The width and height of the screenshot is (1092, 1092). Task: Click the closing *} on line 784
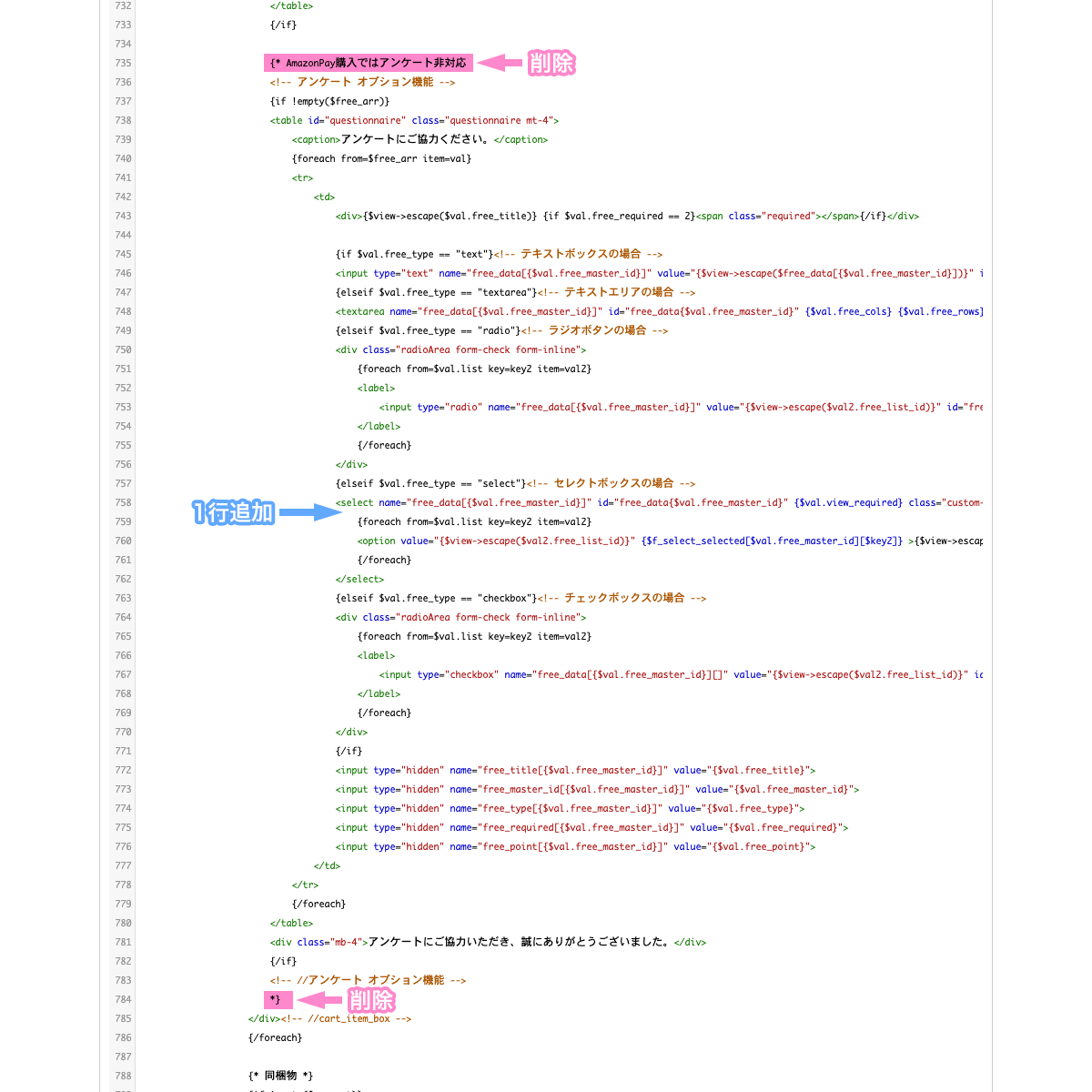tap(278, 999)
